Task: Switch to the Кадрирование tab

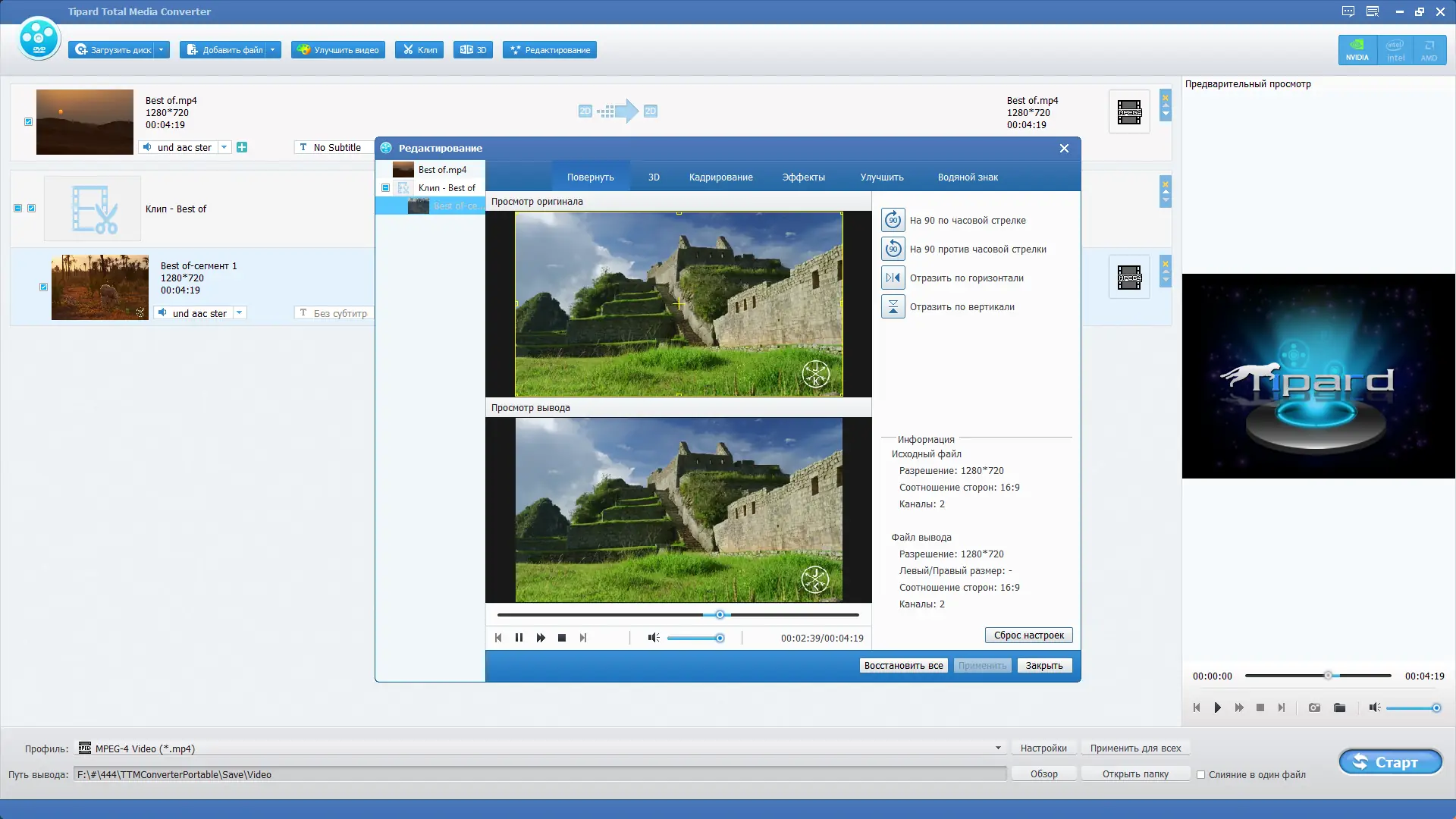Action: [x=720, y=177]
